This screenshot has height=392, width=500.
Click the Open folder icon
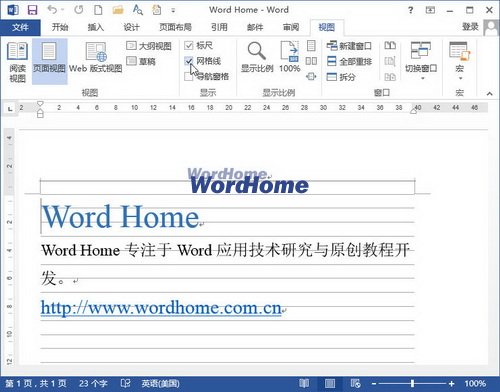coord(118,10)
